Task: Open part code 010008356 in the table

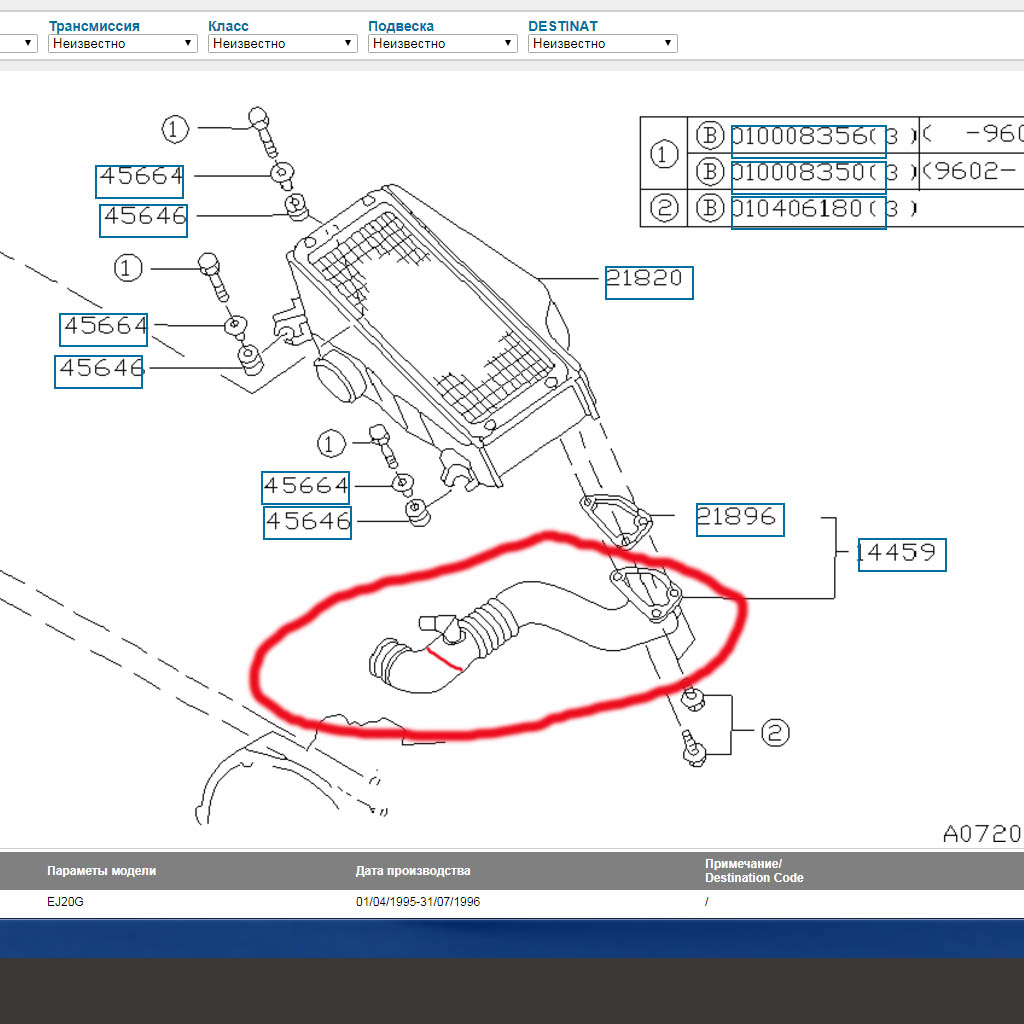Action: point(808,137)
